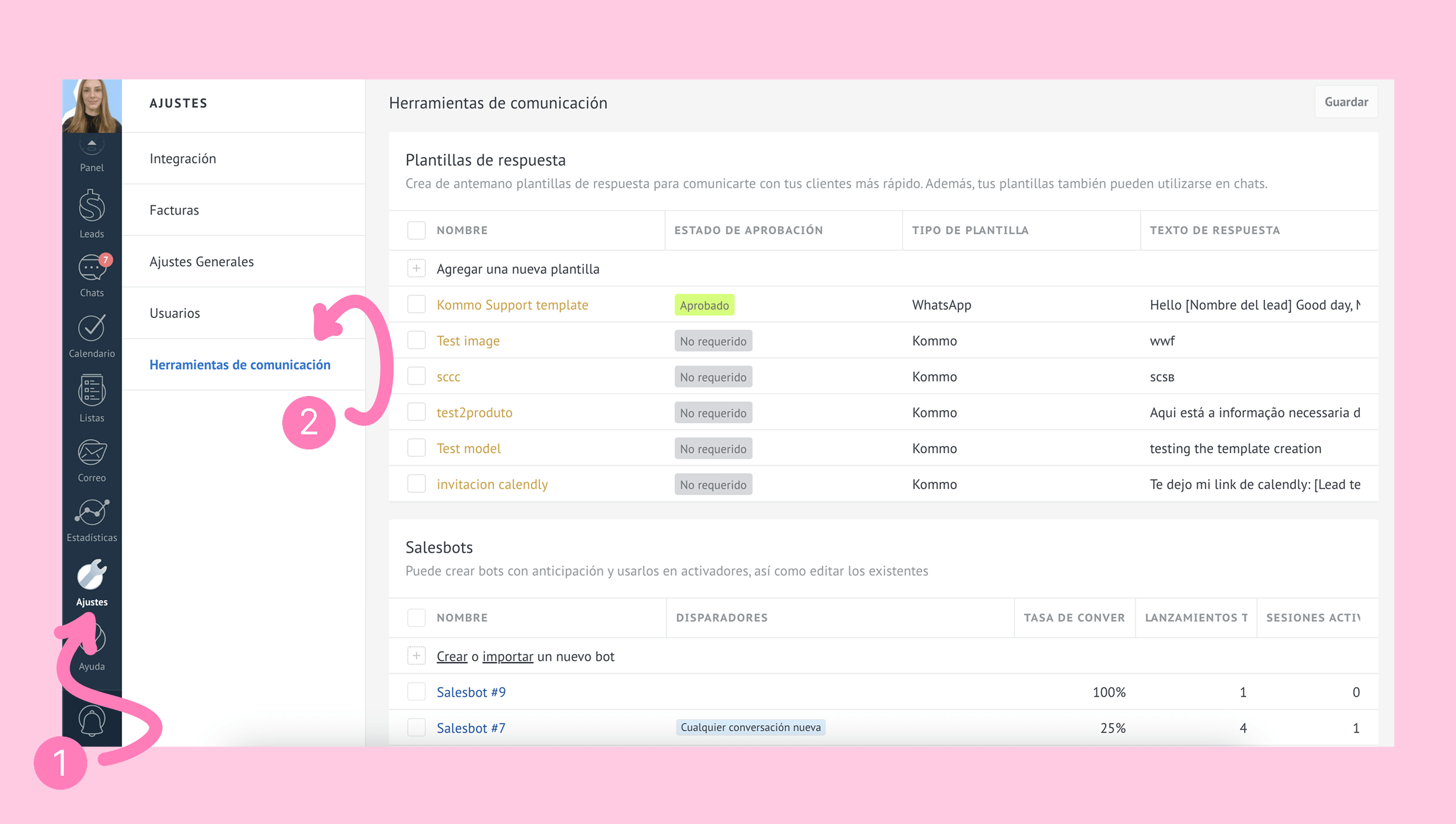Screen dimensions: 1456x824
Task: Click the user profile avatar photo
Action: pyautogui.click(x=92, y=106)
